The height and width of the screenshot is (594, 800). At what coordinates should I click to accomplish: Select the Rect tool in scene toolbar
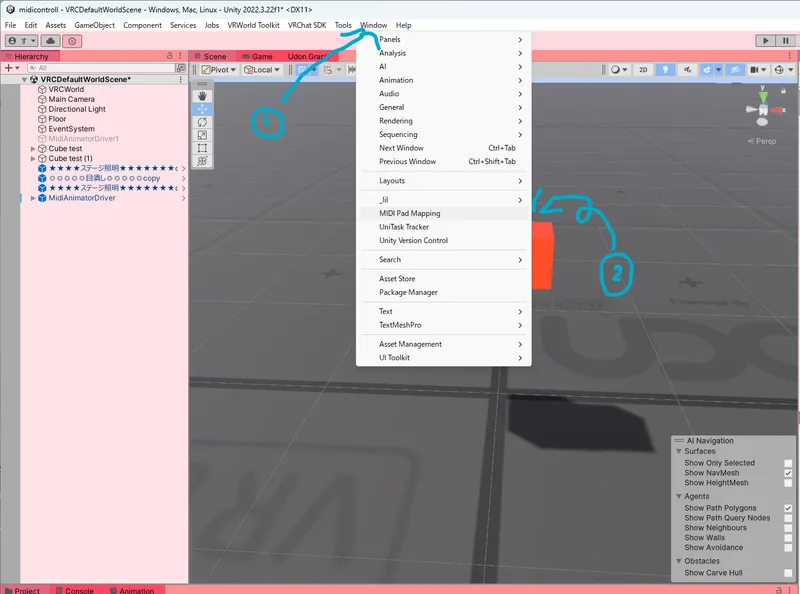click(202, 148)
